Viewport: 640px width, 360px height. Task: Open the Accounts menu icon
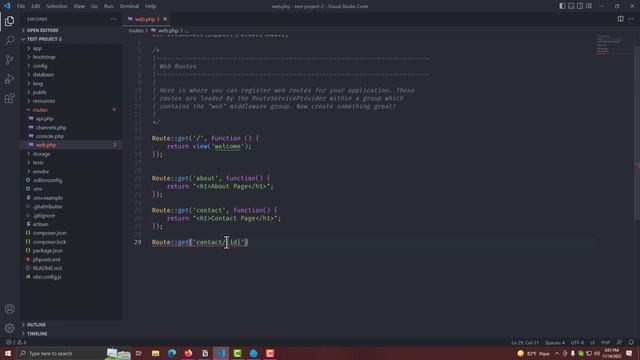(9, 309)
